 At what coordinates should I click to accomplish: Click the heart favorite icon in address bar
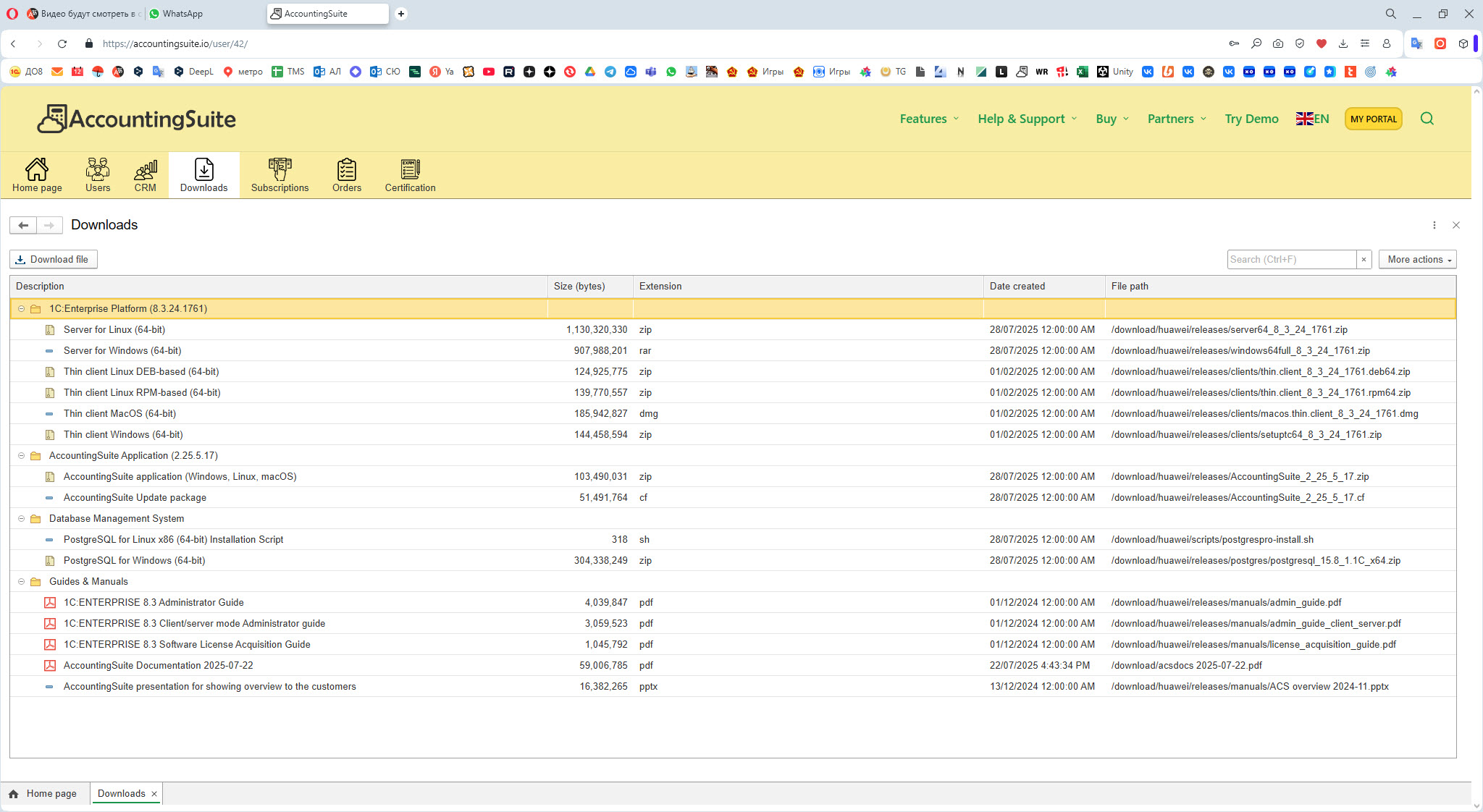click(1322, 44)
